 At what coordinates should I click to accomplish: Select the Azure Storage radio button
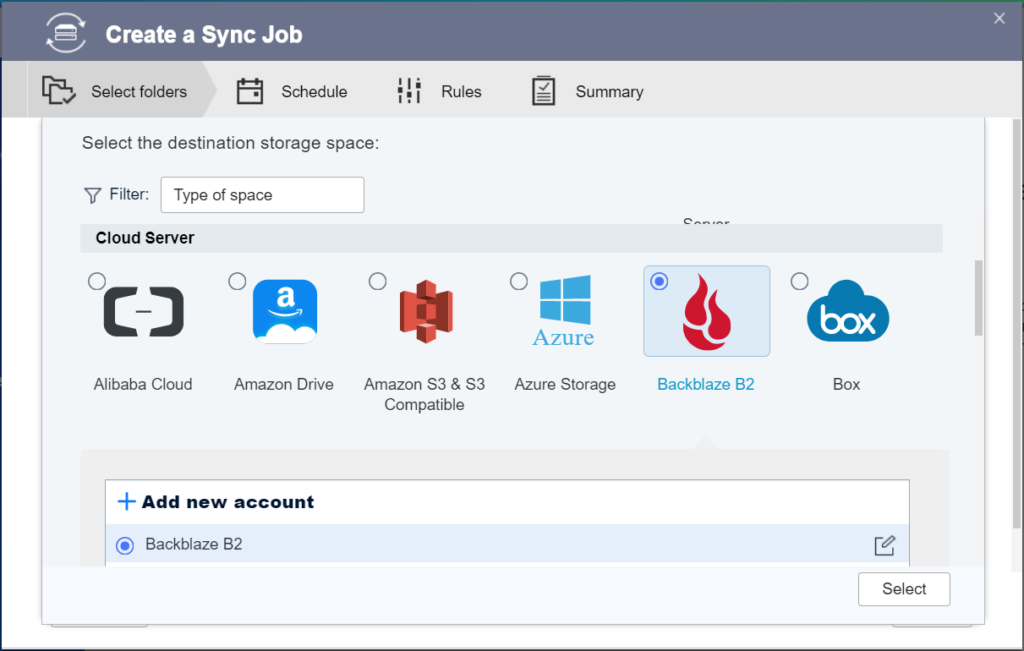click(x=519, y=281)
